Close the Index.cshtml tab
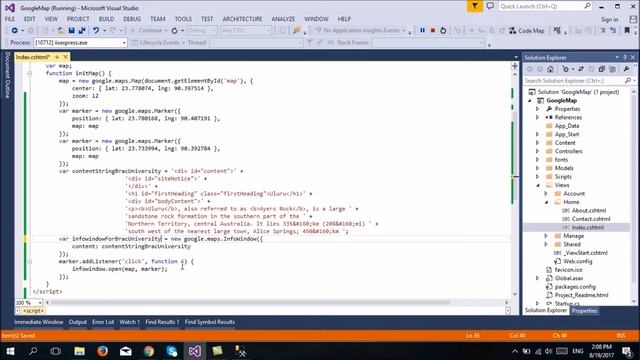 (65, 57)
